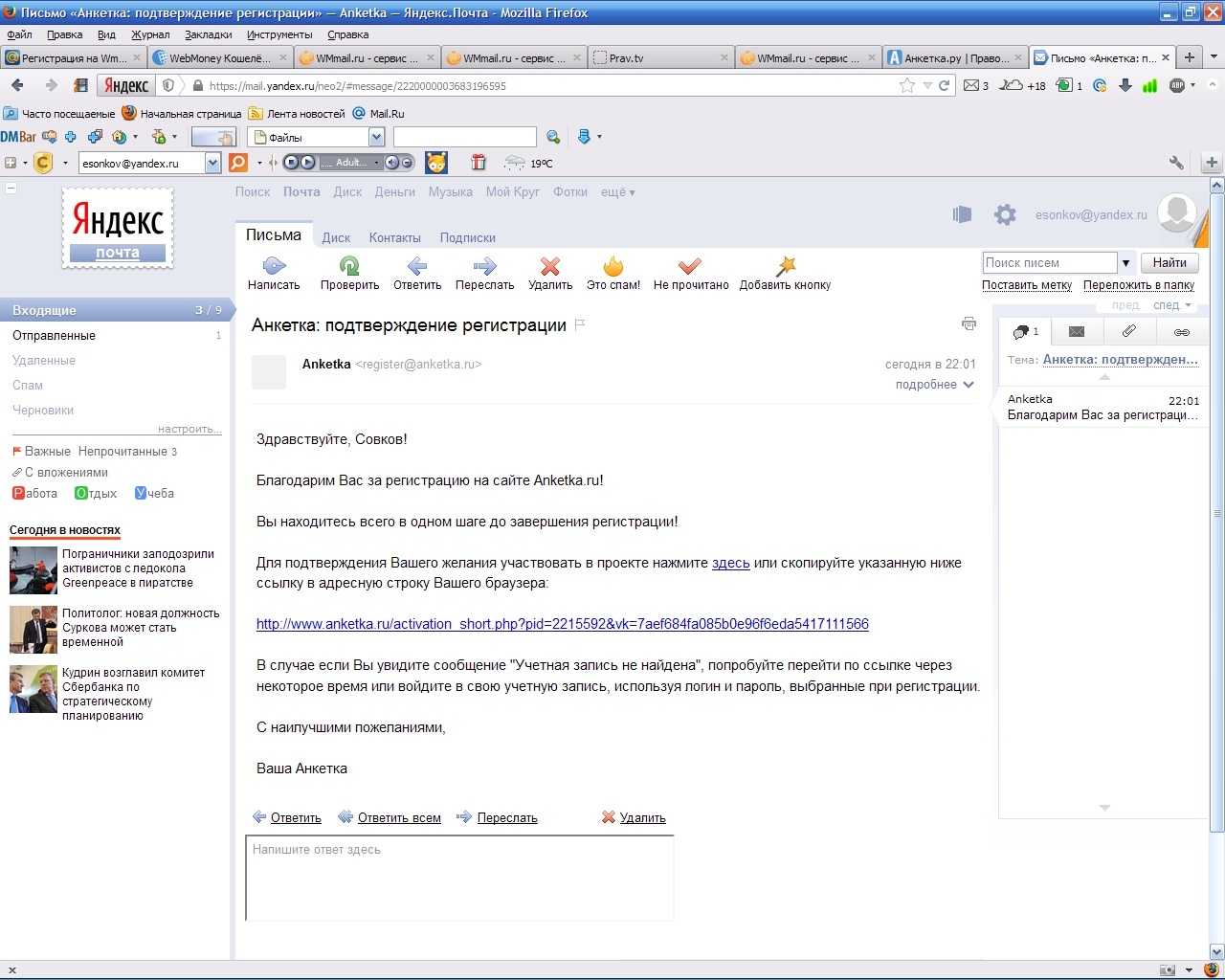Screen dimensions: 1225x980
Task: Expand message details with подробнее
Action: tap(934, 385)
